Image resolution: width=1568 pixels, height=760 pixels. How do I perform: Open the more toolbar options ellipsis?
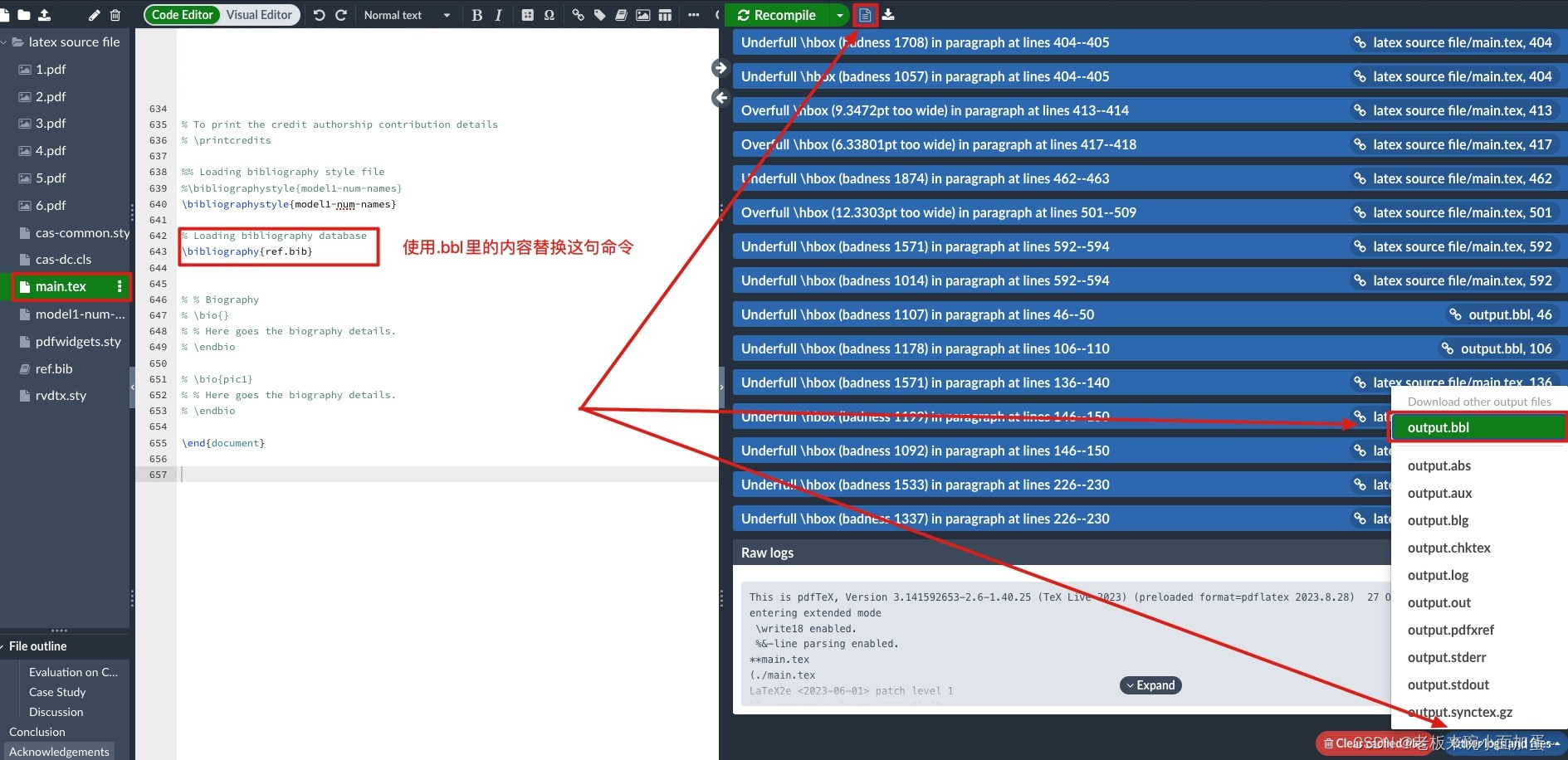pyautogui.click(x=694, y=15)
